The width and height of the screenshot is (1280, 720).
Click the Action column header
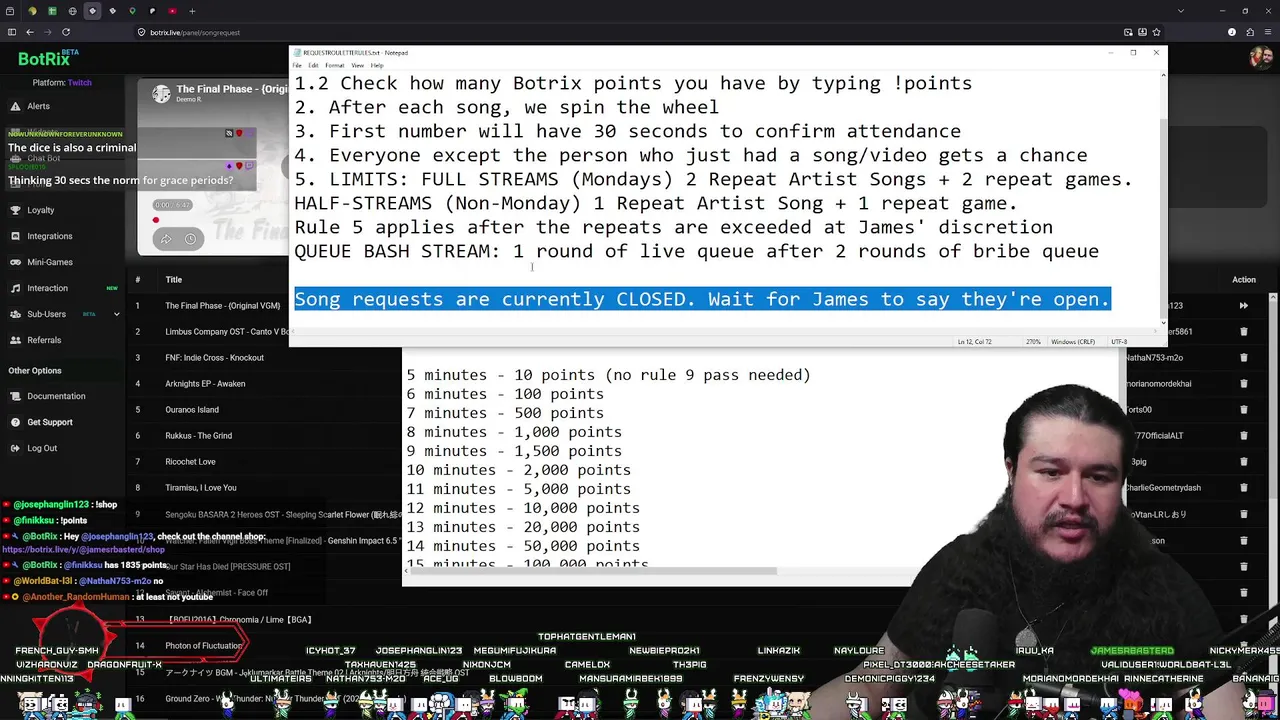point(1244,280)
